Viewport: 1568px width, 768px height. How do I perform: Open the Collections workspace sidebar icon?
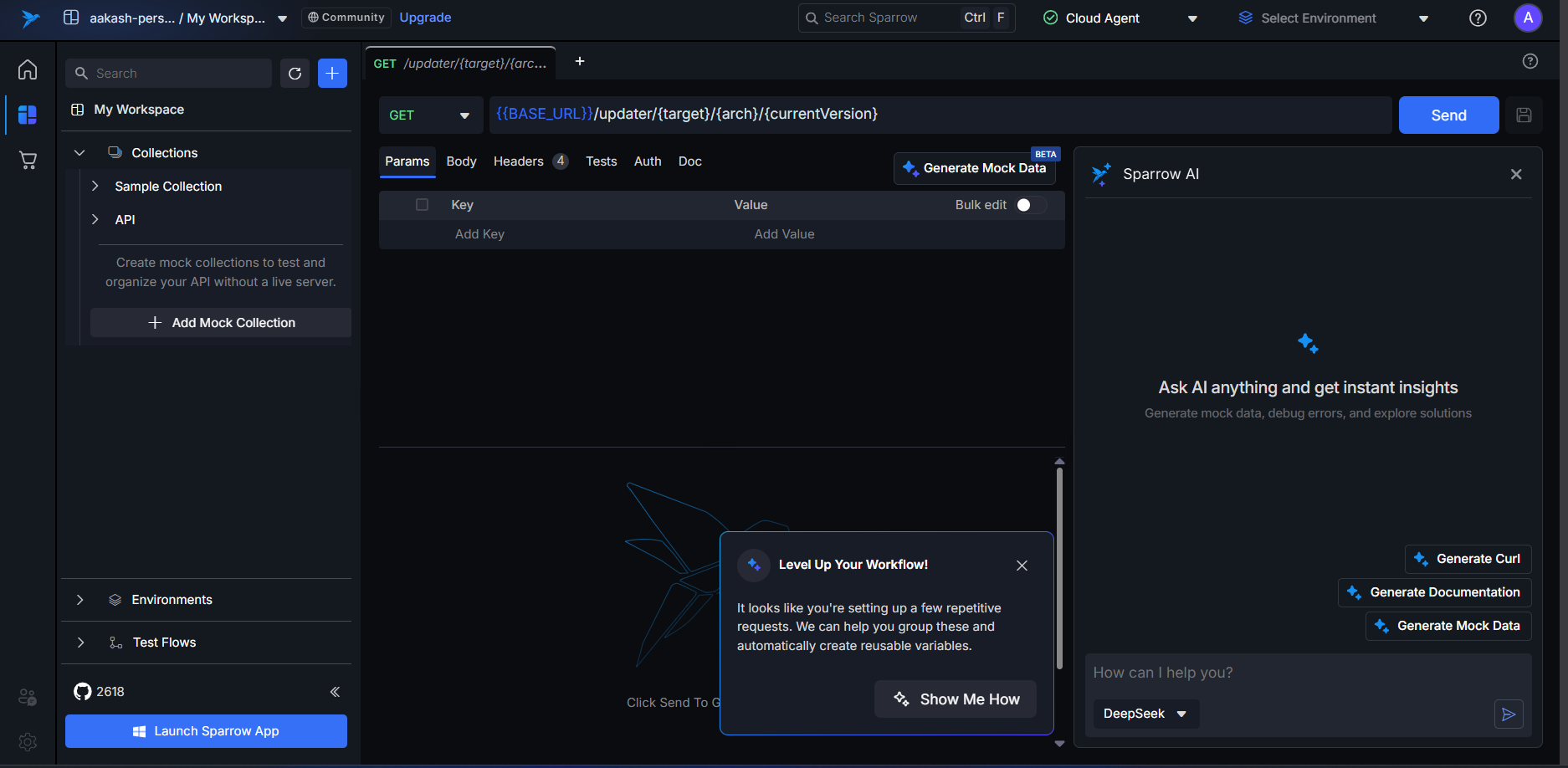pyautogui.click(x=28, y=115)
